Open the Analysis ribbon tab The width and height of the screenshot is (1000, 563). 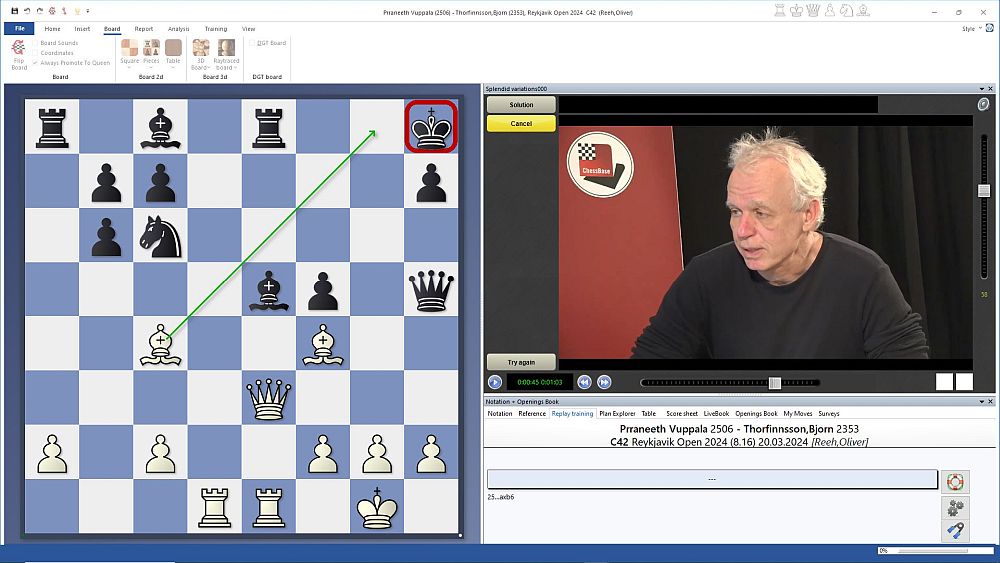pos(178,29)
